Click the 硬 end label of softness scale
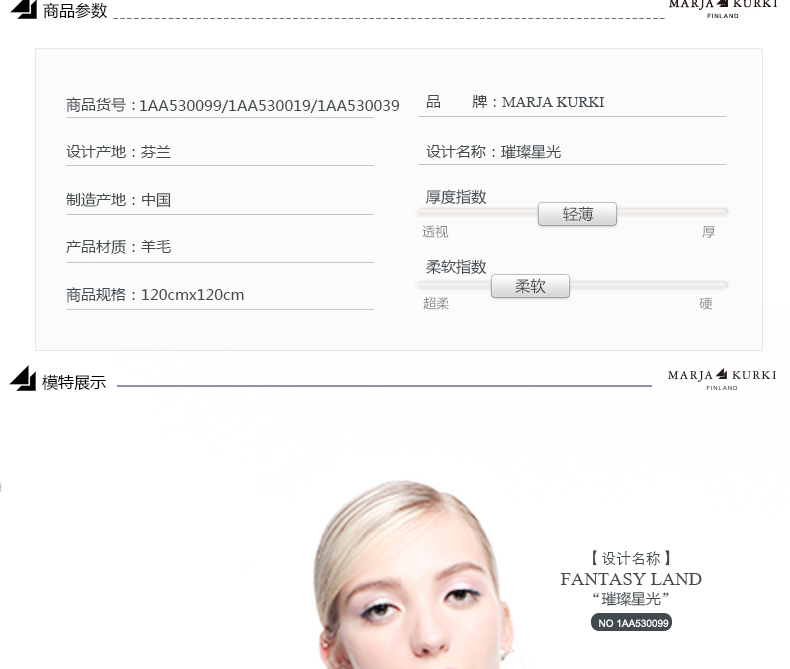This screenshot has width=790, height=669. pyautogui.click(x=706, y=304)
